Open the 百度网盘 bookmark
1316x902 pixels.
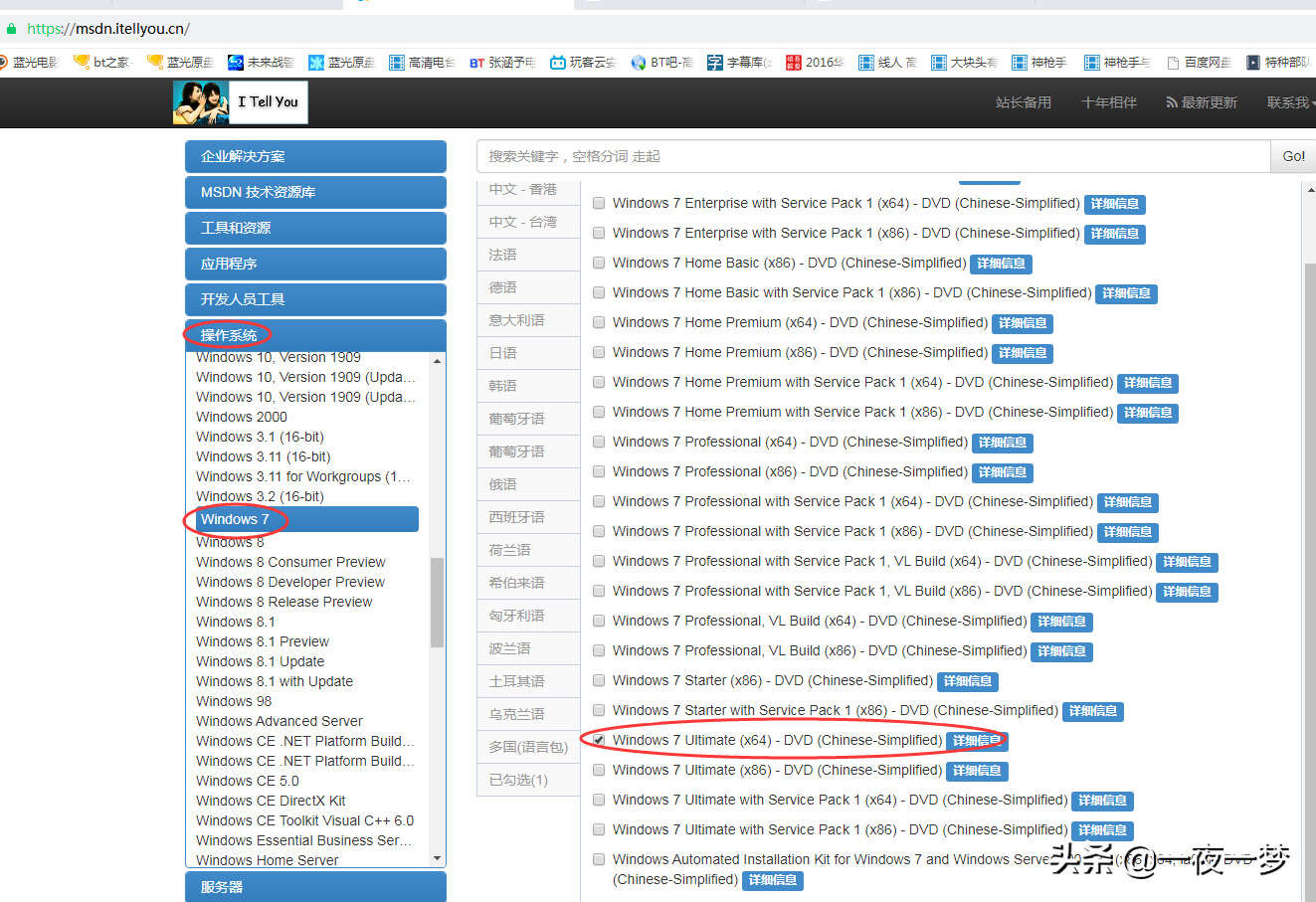1199,63
